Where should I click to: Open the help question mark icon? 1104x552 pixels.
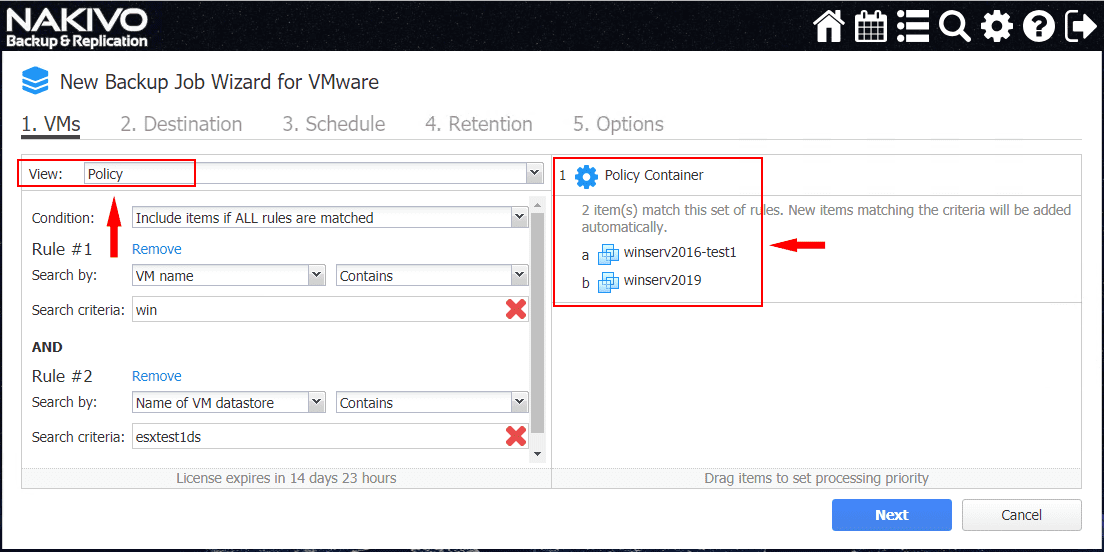[x=1039, y=27]
